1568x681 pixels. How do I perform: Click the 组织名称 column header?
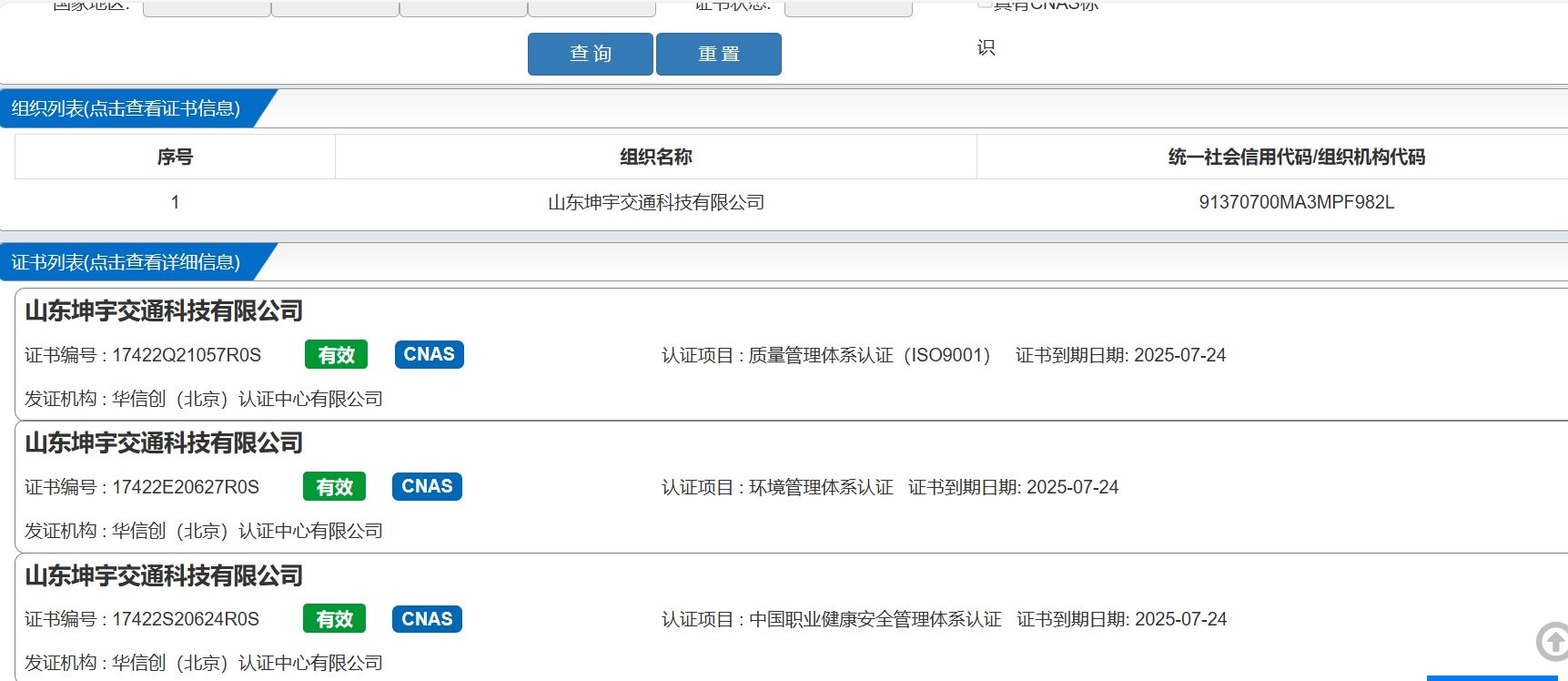[656, 157]
